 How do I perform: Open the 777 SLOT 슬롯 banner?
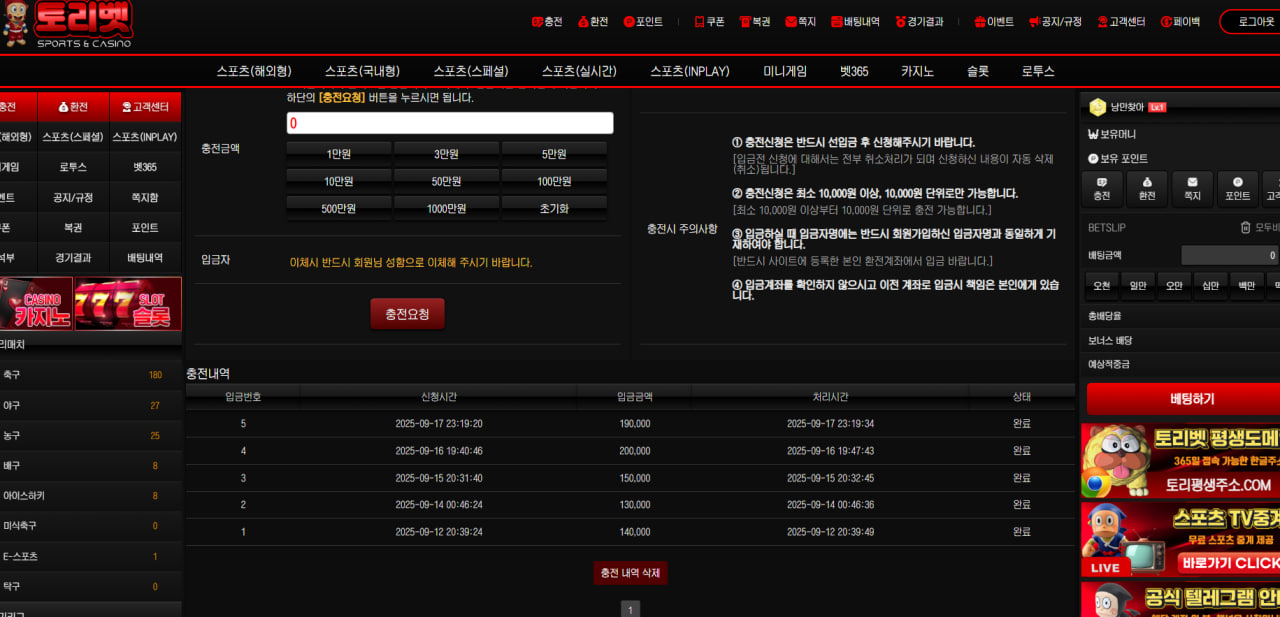pyautogui.click(x=129, y=304)
